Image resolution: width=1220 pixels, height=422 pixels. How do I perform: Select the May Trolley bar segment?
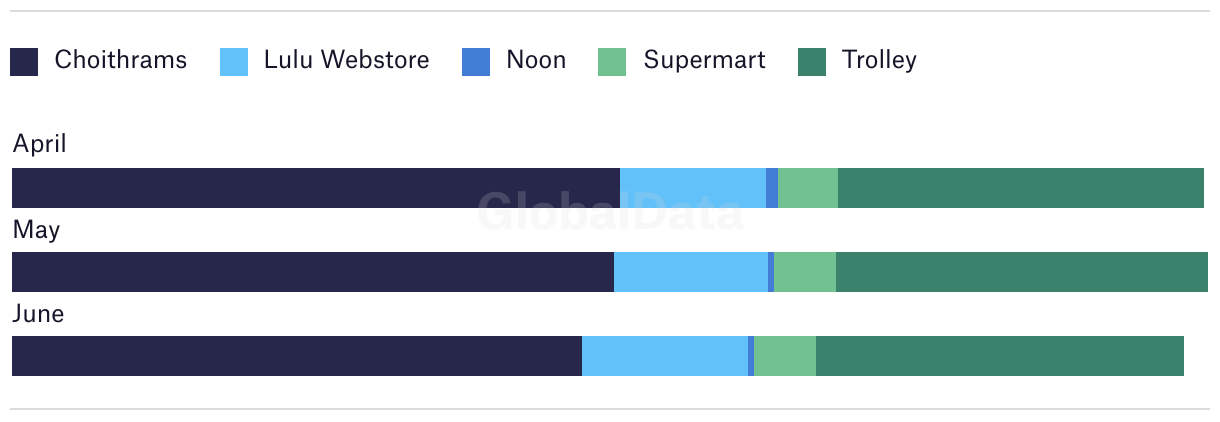[1022, 272]
